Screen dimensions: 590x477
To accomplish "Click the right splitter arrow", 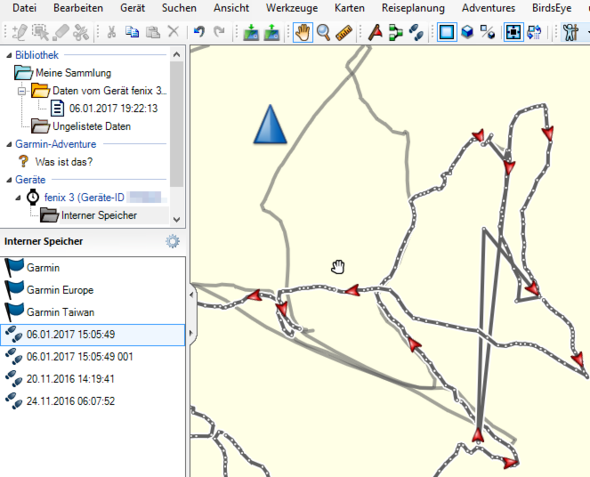I will click(191, 333).
